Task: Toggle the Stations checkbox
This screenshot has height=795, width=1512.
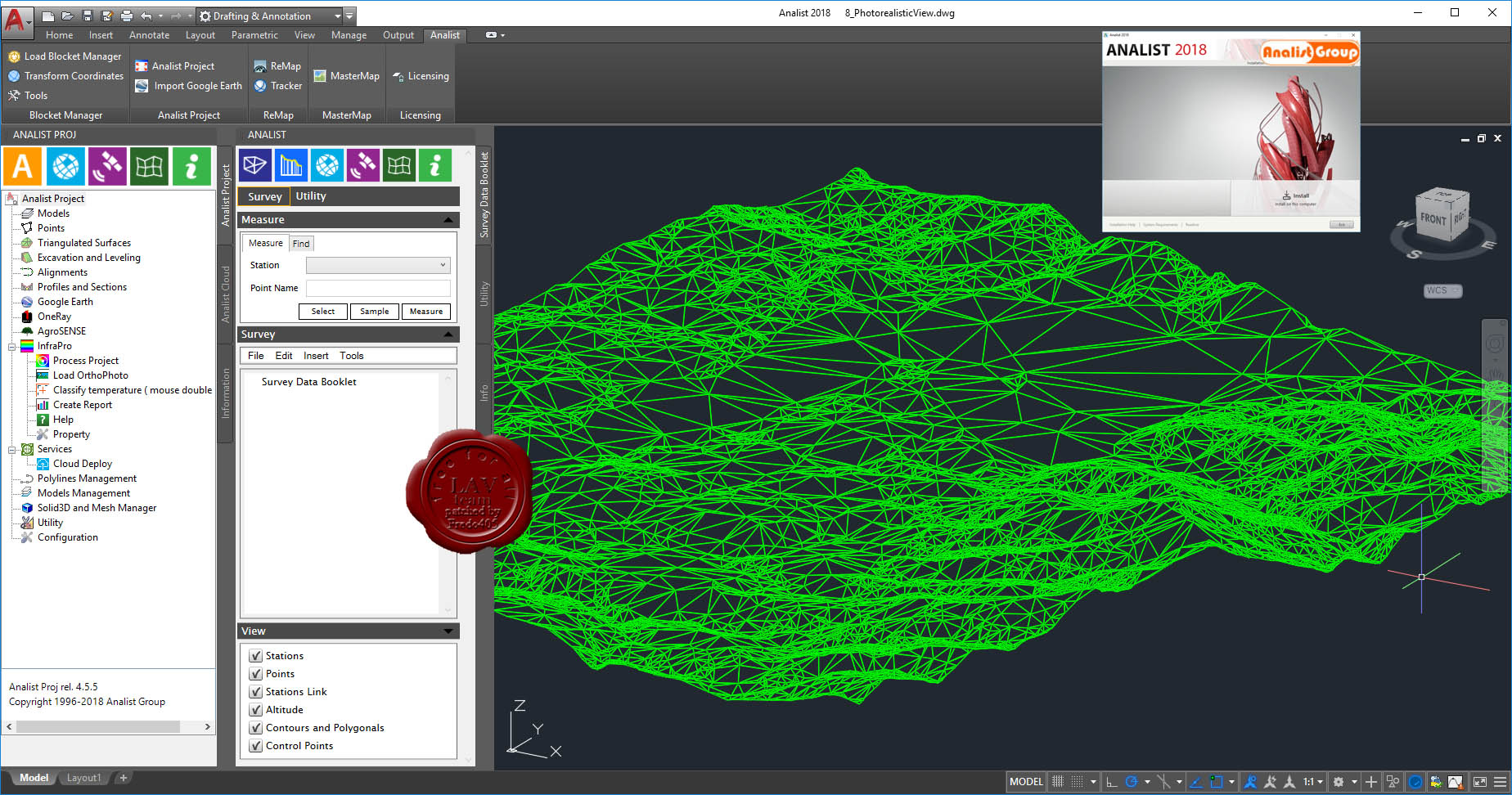Action: (x=256, y=656)
